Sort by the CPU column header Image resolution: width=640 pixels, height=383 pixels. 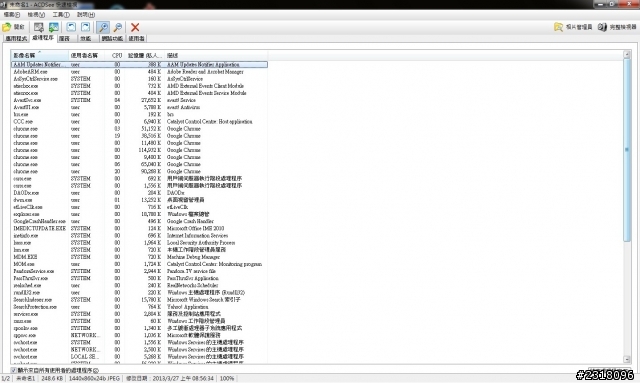tap(115, 55)
